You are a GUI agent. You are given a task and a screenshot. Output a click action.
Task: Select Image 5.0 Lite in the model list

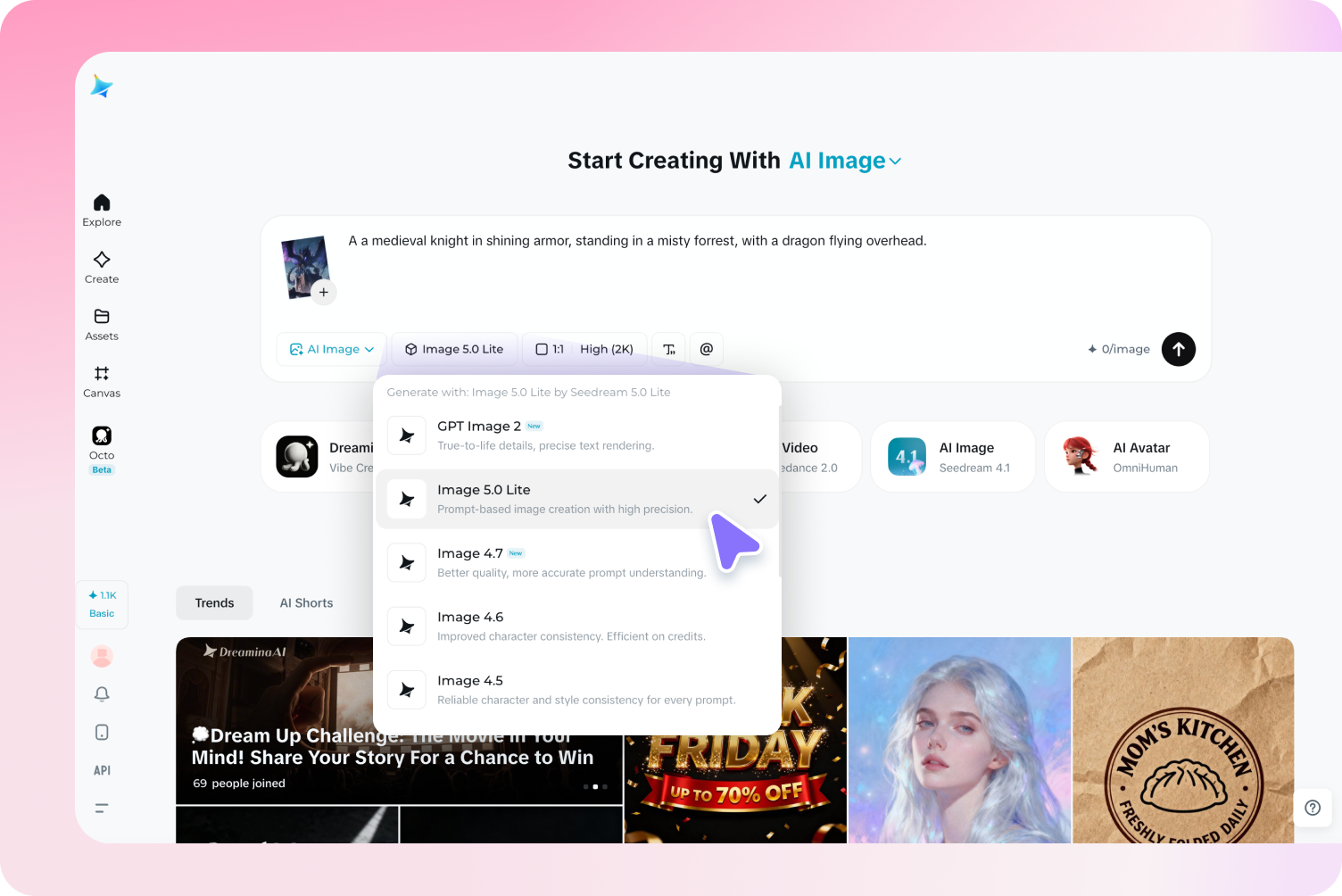tap(576, 499)
